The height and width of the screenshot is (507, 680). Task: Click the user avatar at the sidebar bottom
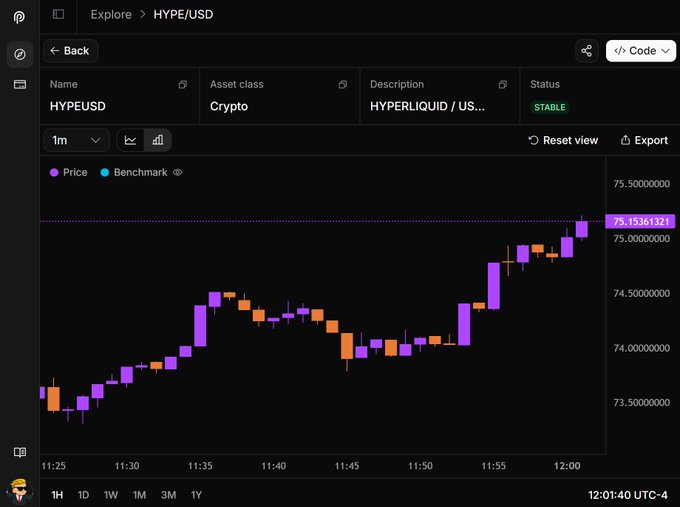(20, 491)
